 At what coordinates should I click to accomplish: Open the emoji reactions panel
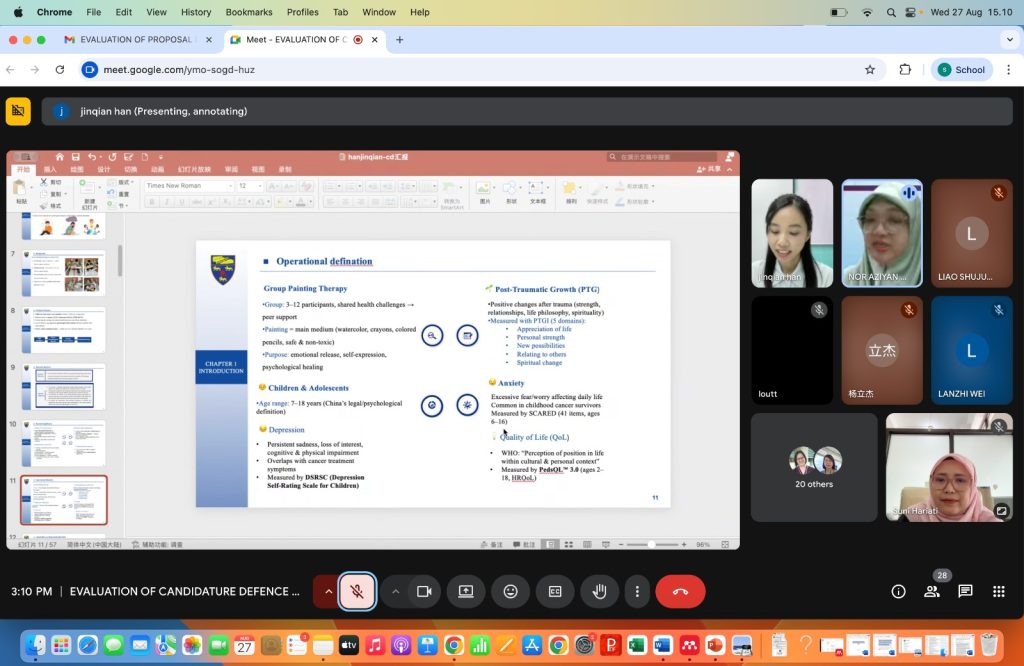tap(510, 591)
